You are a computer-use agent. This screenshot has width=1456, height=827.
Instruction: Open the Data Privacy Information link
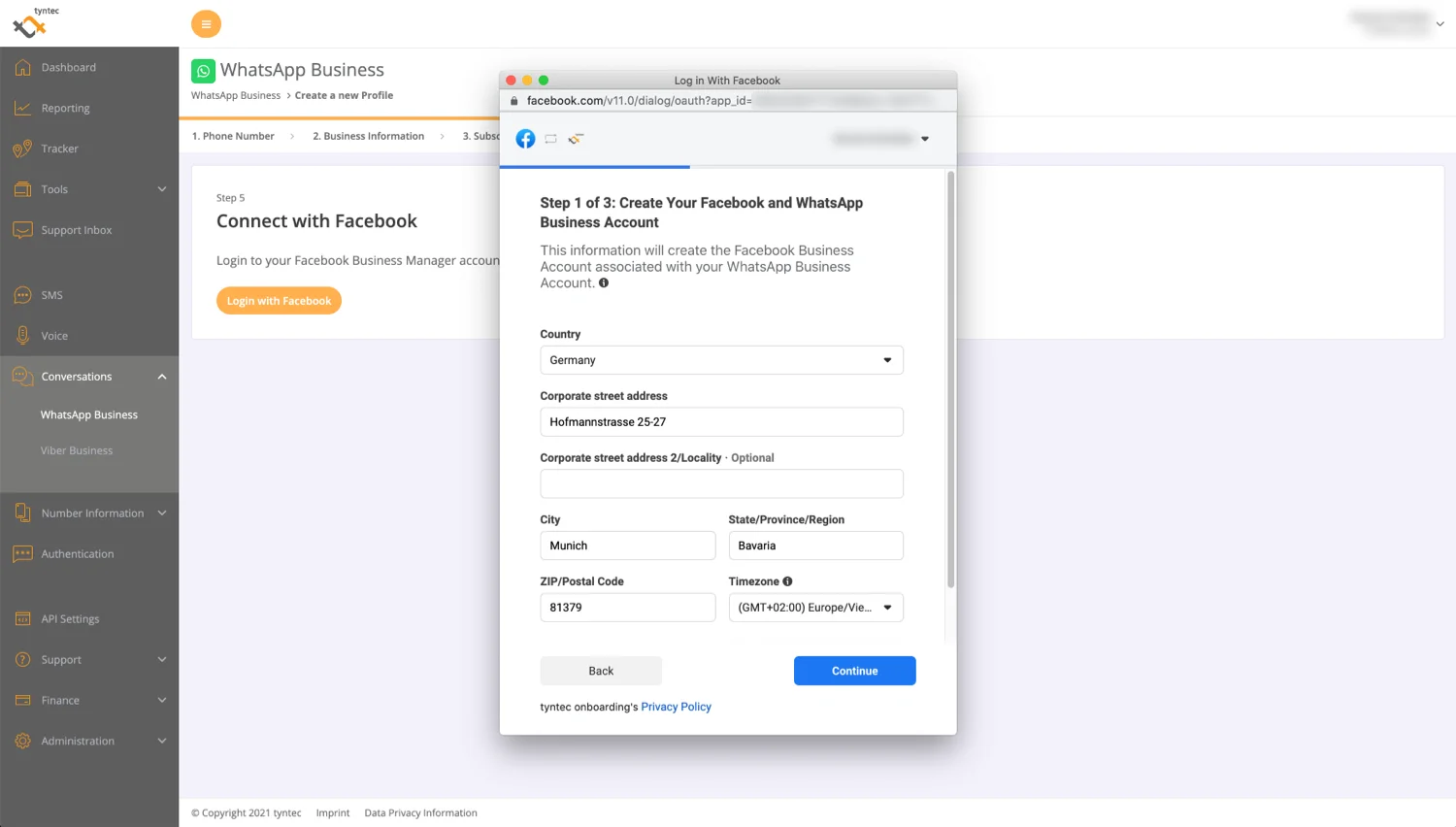pyautogui.click(x=420, y=813)
